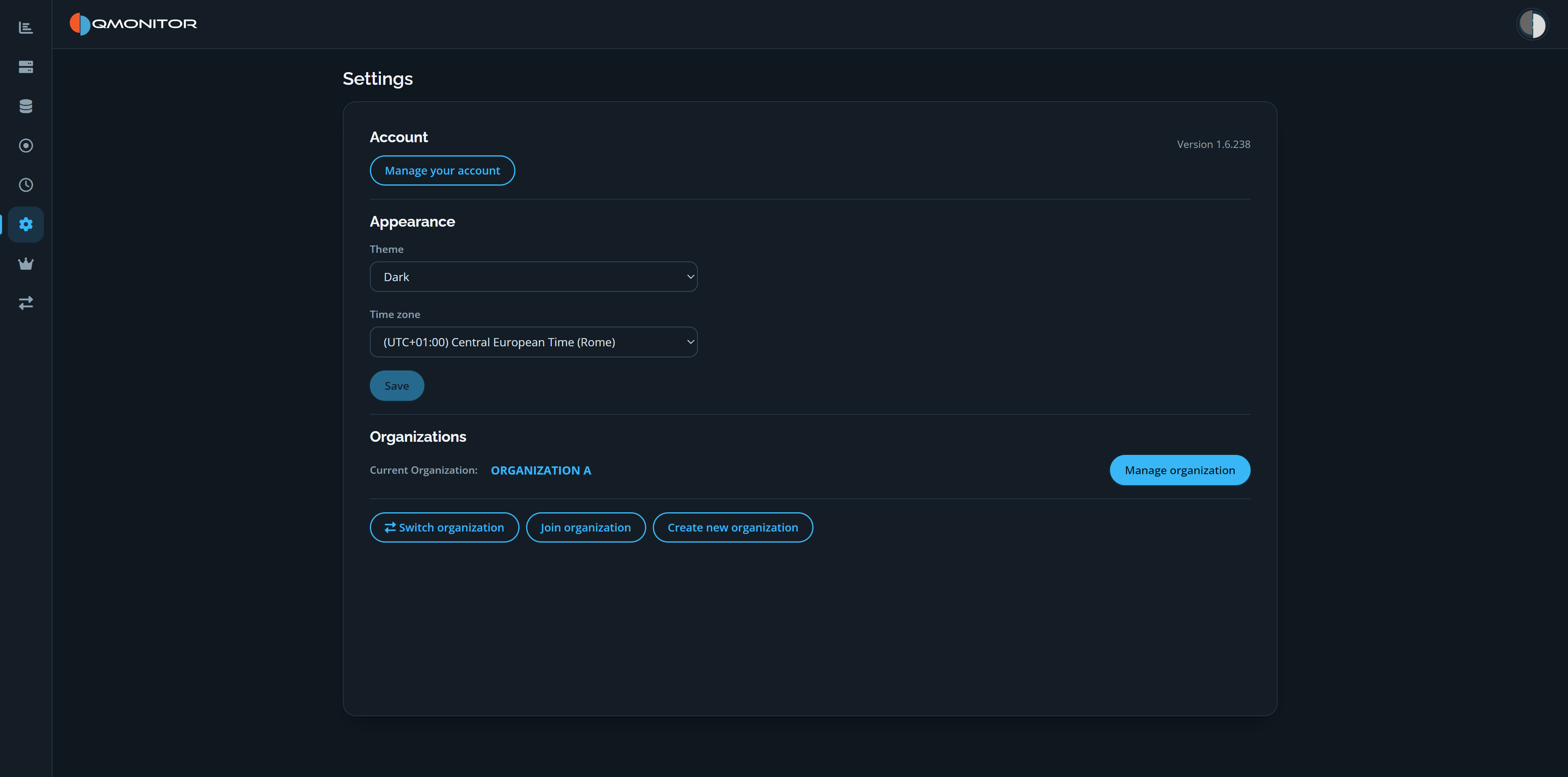The image size is (1568, 777).
Task: Click Switch organization button
Action: pyautogui.click(x=444, y=527)
